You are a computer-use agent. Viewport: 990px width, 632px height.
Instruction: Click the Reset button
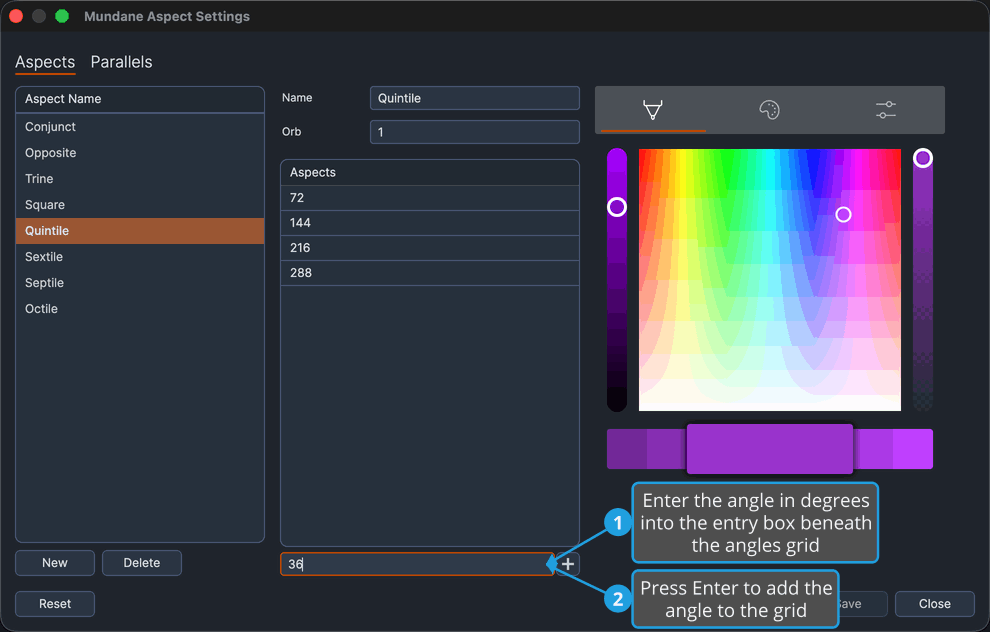55,604
